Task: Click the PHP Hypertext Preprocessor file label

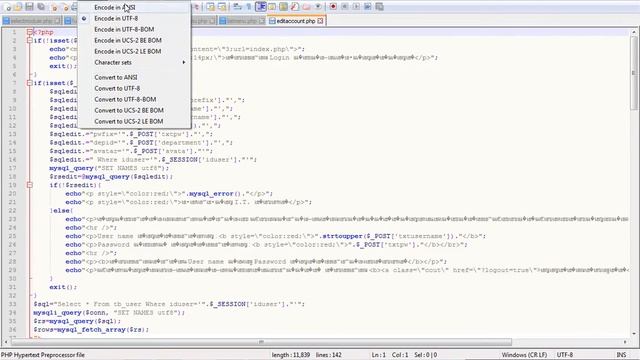Action: [42, 355]
